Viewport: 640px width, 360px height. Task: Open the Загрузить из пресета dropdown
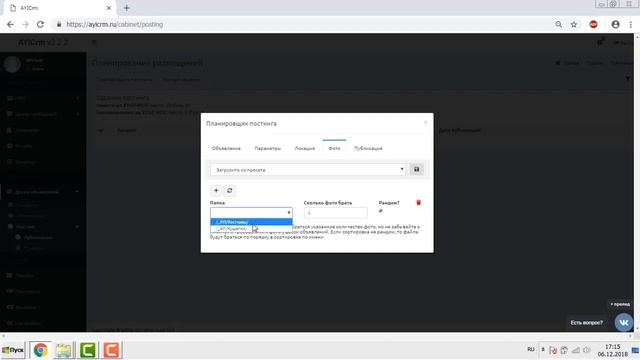pyautogui.click(x=308, y=169)
